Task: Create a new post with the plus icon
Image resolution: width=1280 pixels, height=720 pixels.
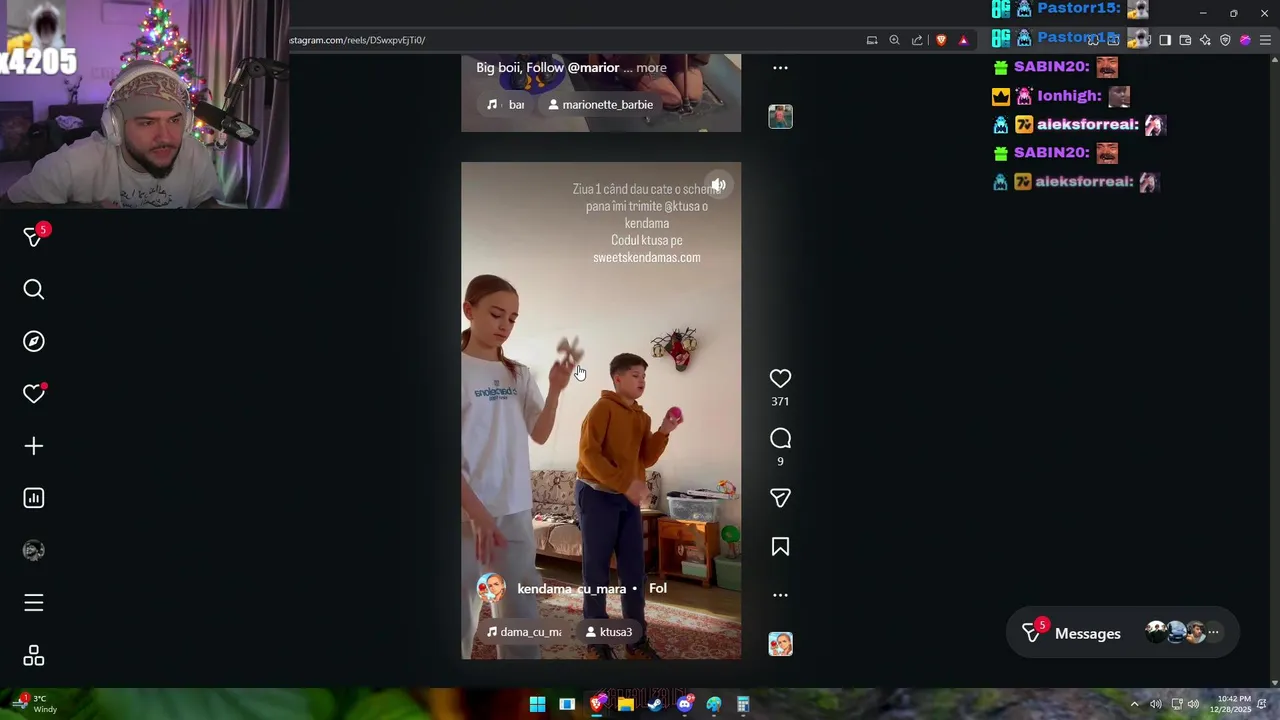Action: 34,446
